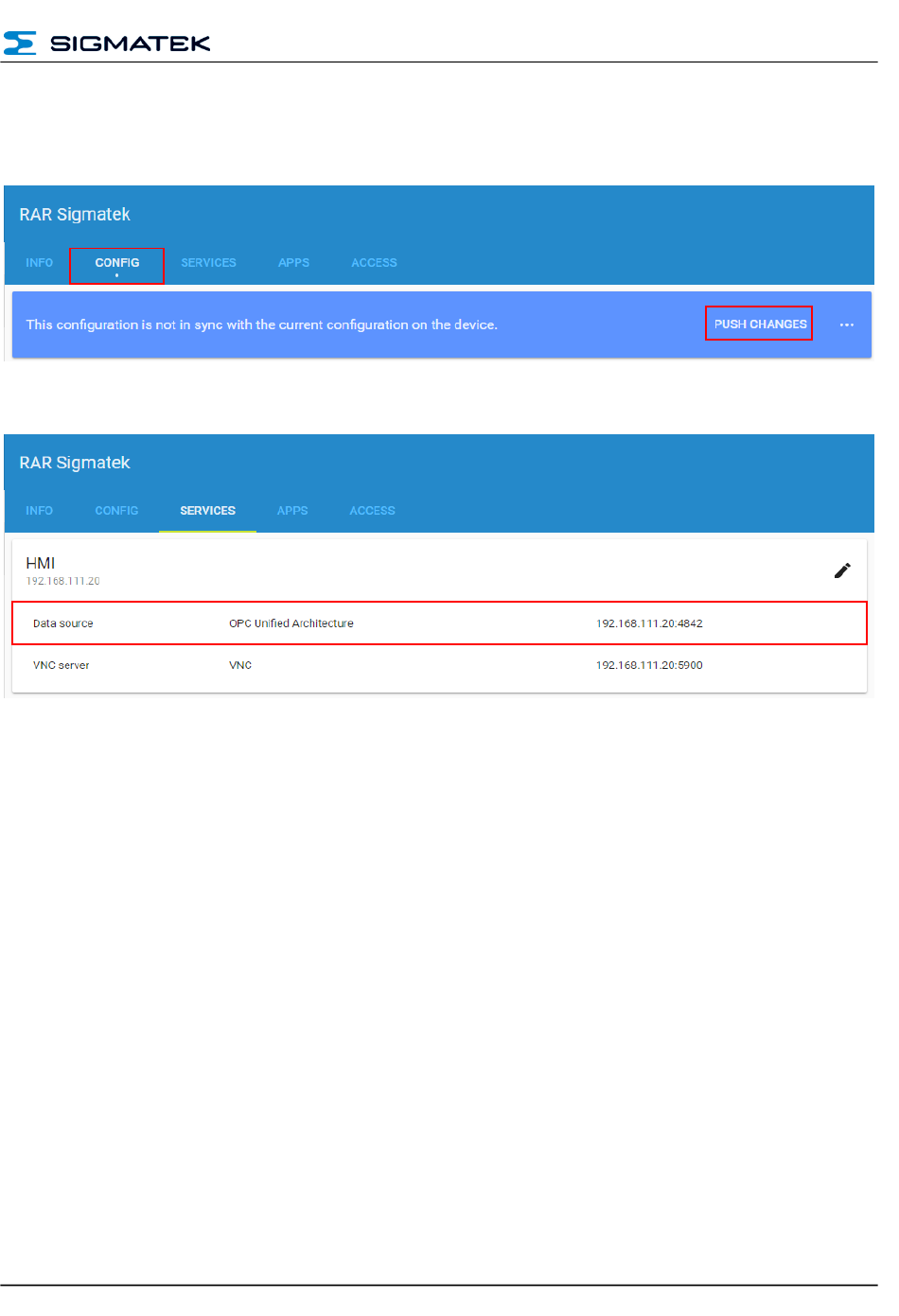
Task: Switch to SERVICES tab in upper panel
Action: click(x=208, y=263)
